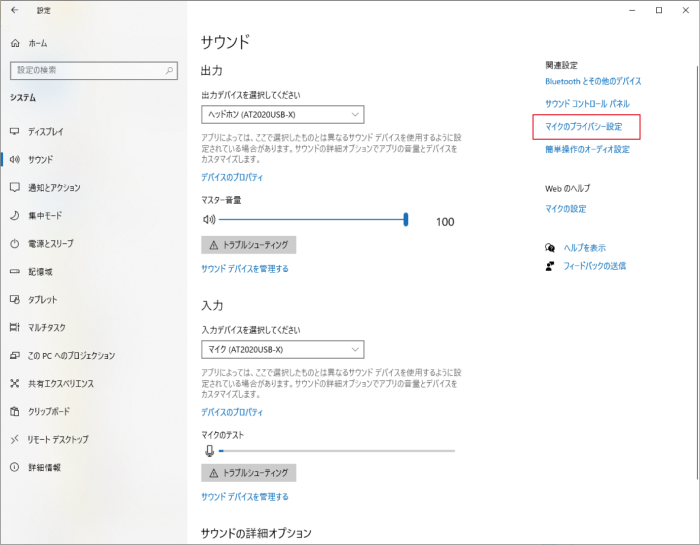Click input トラブルシューティング button under マイクのテスト
The width and height of the screenshot is (700, 545).
coord(249,473)
